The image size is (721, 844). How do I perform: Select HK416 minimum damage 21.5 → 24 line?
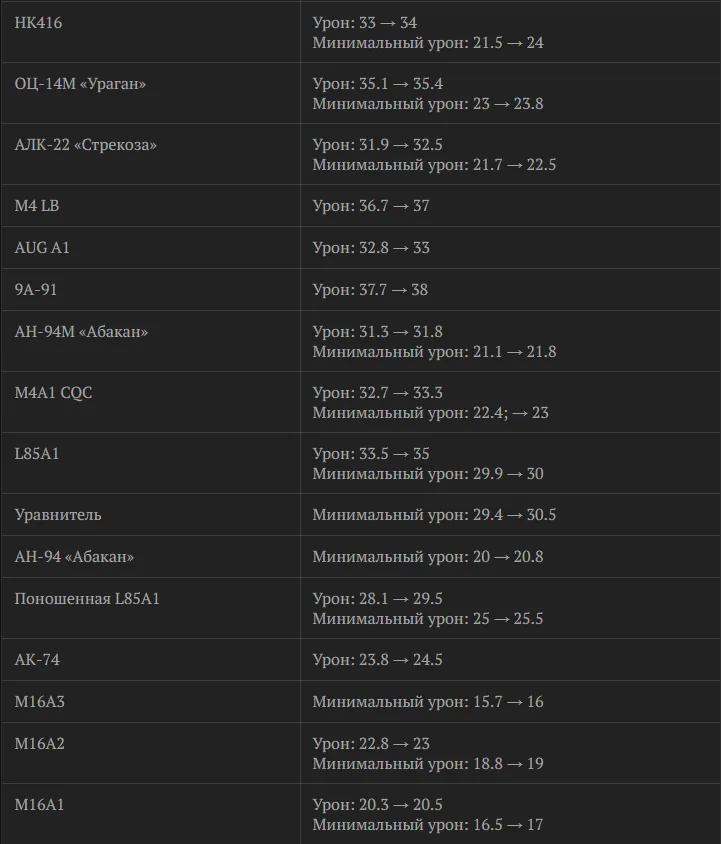pos(428,43)
